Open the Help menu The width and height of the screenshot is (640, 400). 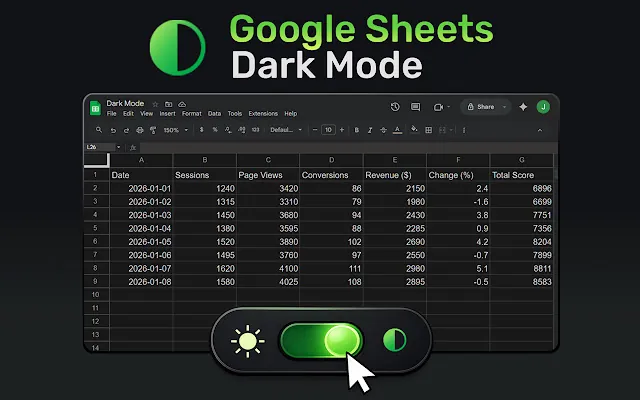coord(291,114)
